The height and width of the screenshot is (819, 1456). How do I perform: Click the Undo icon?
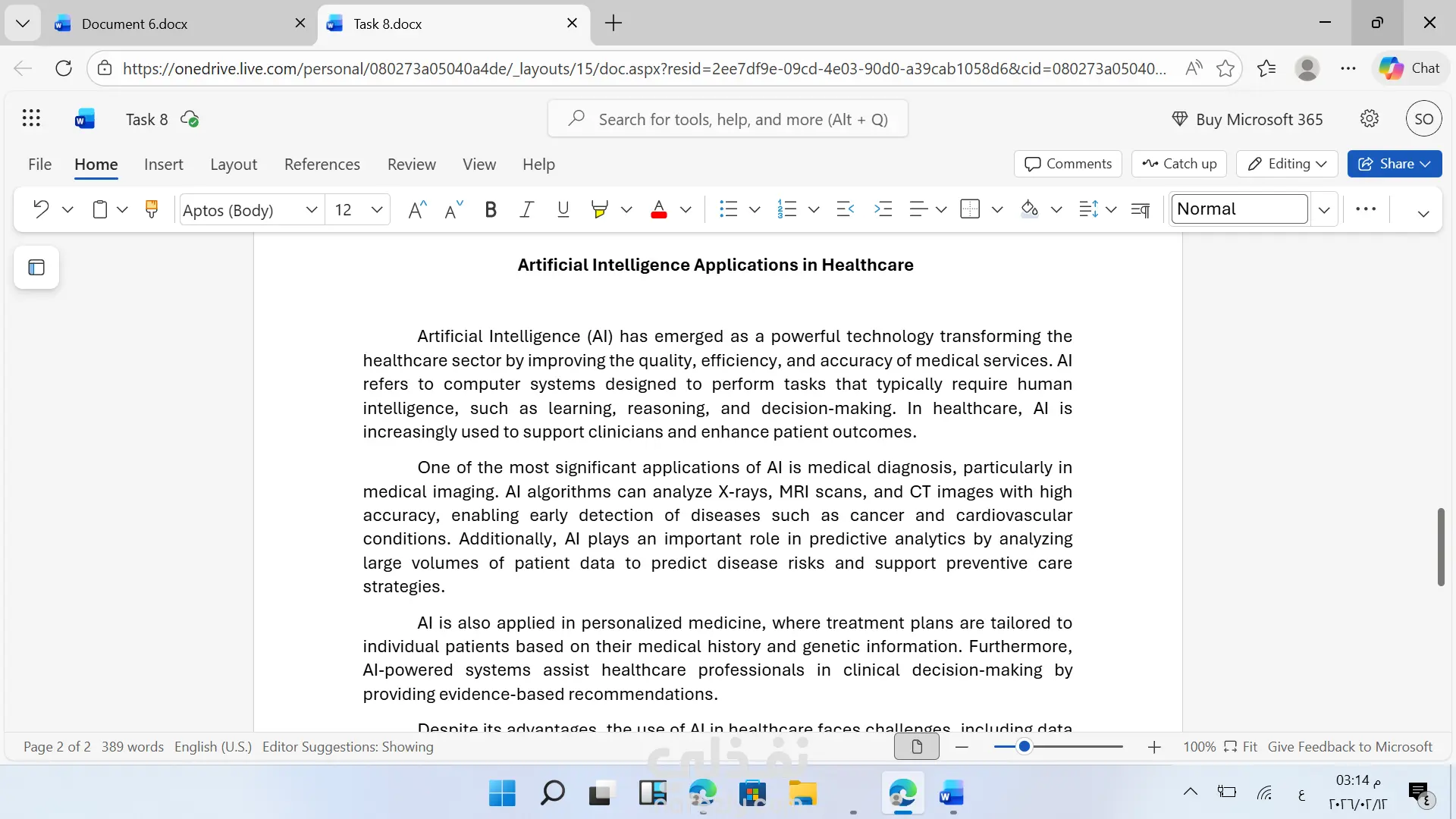coord(41,209)
